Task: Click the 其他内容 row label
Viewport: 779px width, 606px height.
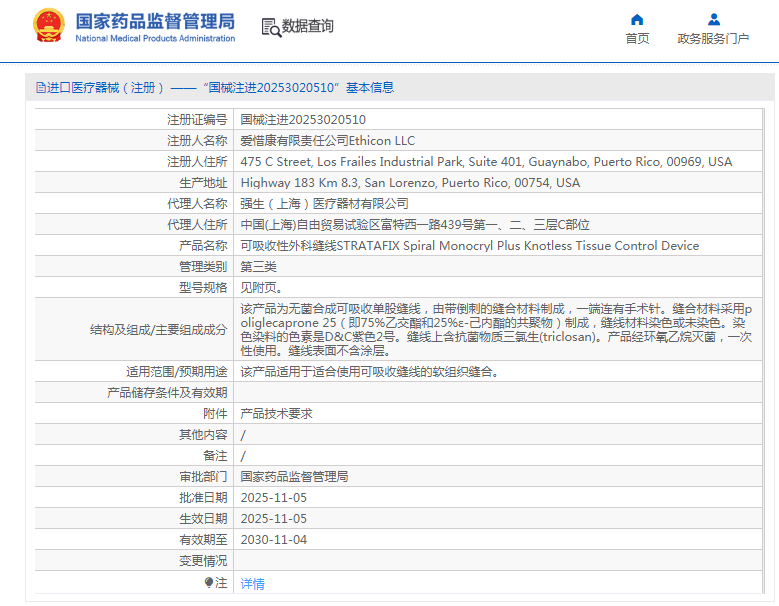Action: pyautogui.click(x=203, y=435)
